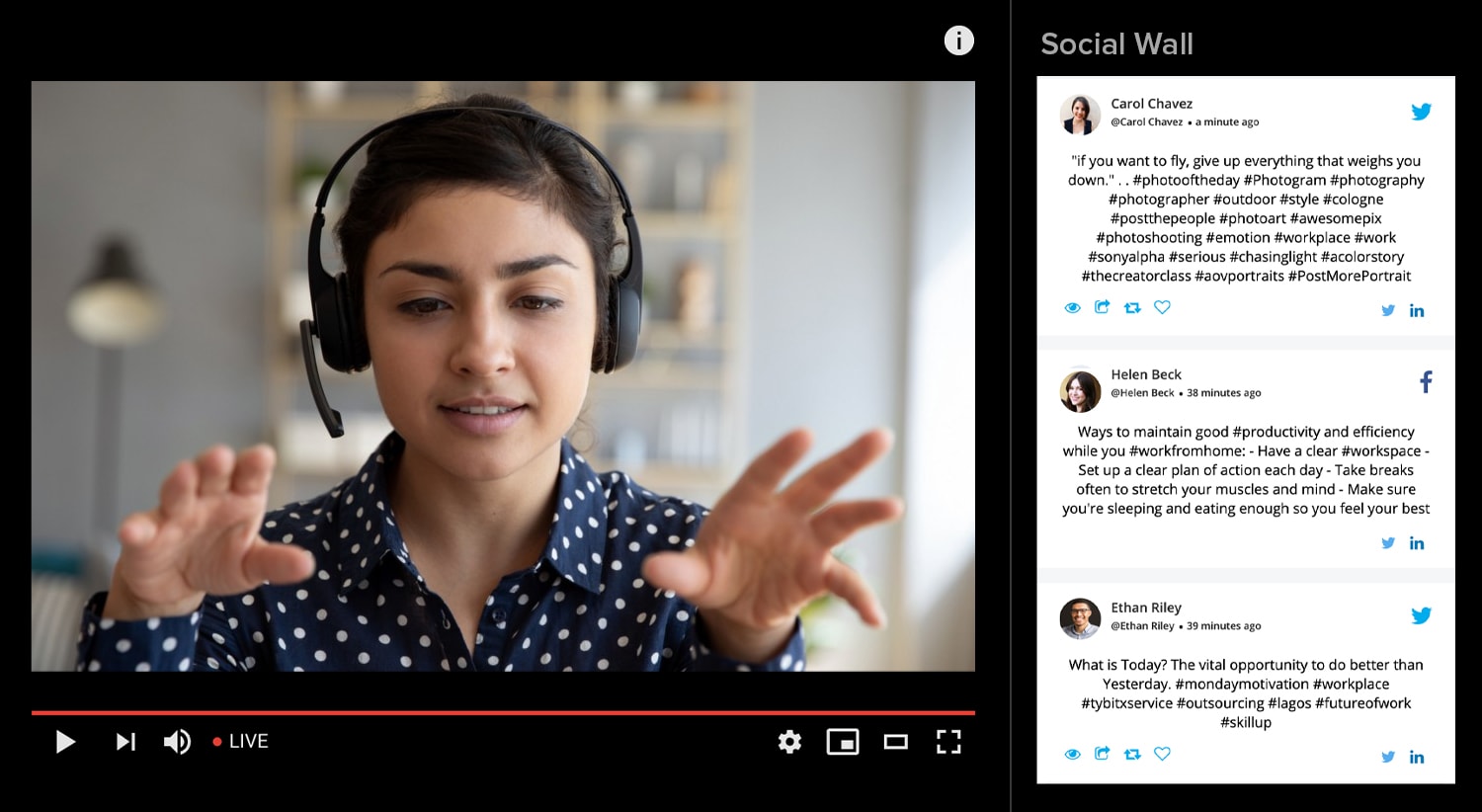
Task: Skip to the next video
Action: point(125,741)
